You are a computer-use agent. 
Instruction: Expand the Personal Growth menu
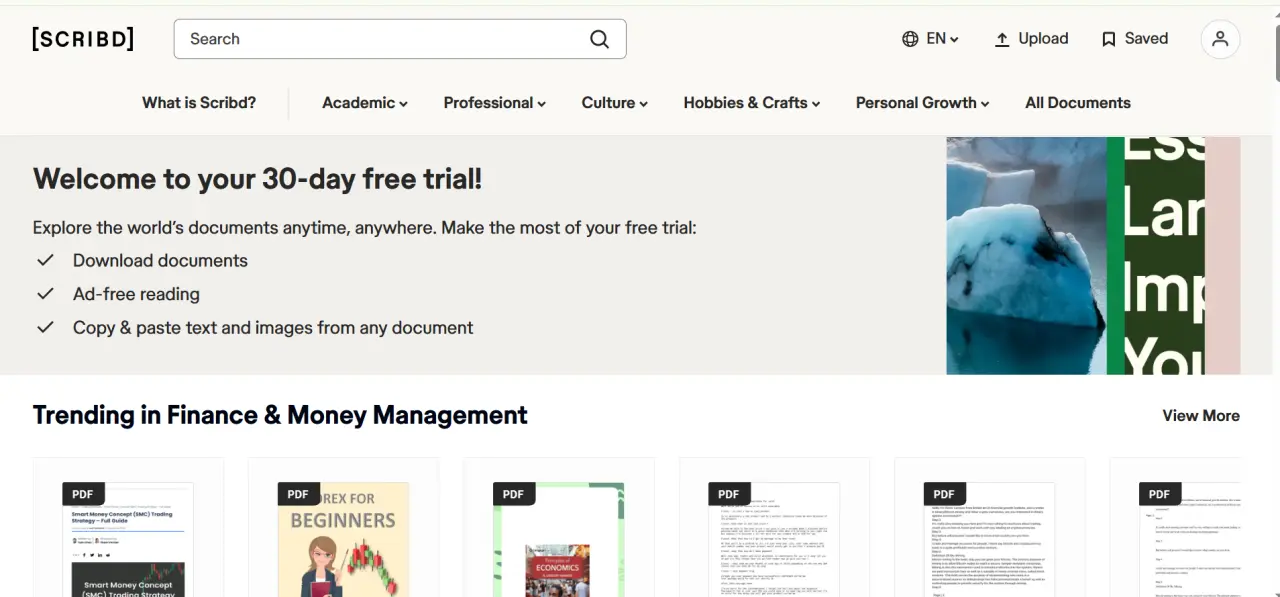point(923,103)
